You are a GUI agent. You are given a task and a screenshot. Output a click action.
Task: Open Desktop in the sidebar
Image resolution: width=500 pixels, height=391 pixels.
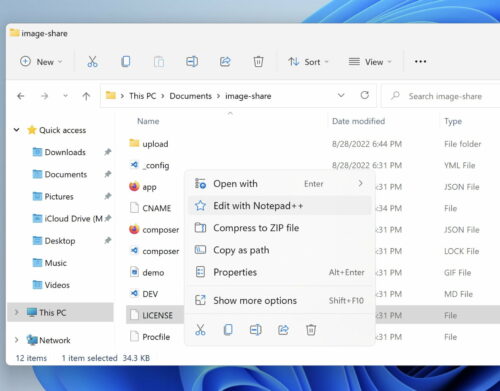60,241
